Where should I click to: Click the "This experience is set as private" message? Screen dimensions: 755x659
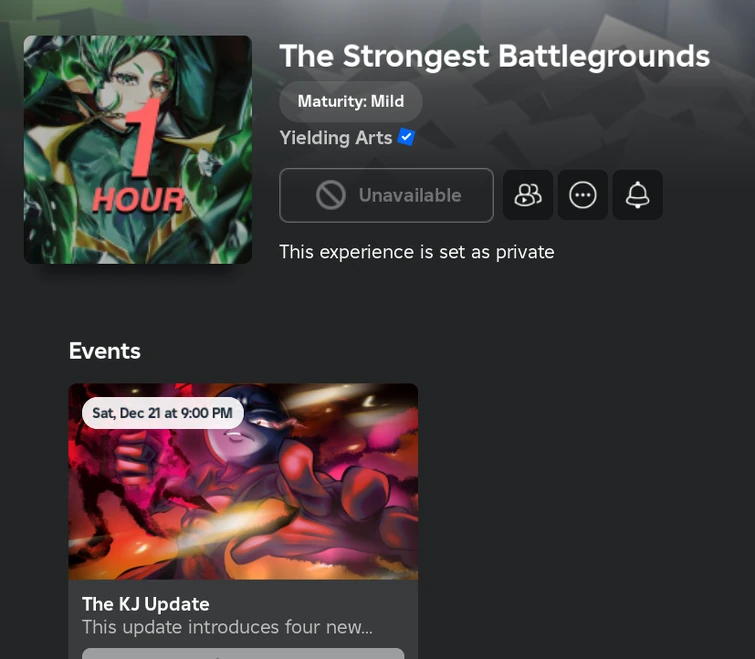coord(417,252)
